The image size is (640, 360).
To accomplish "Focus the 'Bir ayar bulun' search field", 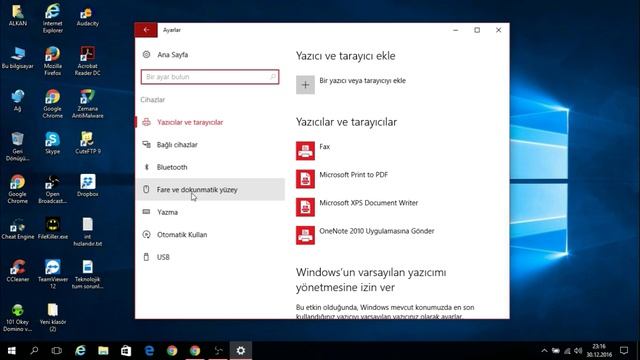I will pyautogui.click(x=210, y=77).
